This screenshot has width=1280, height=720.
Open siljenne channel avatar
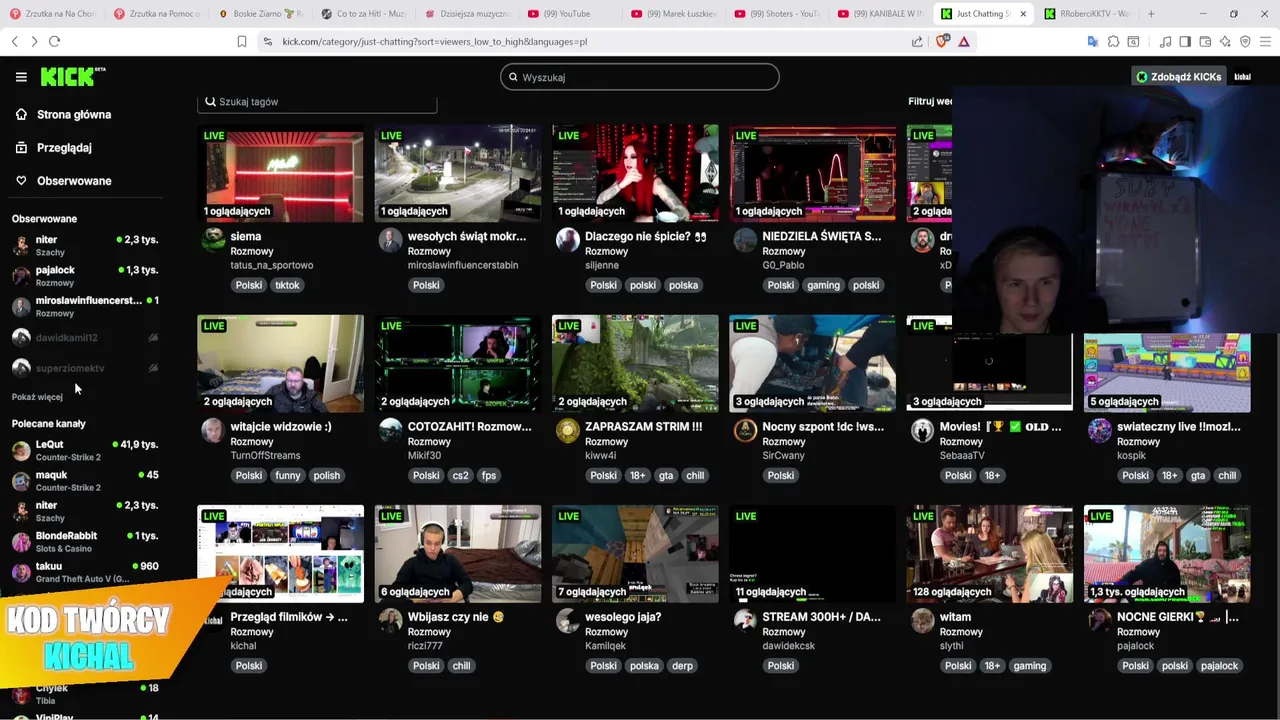pyautogui.click(x=567, y=240)
